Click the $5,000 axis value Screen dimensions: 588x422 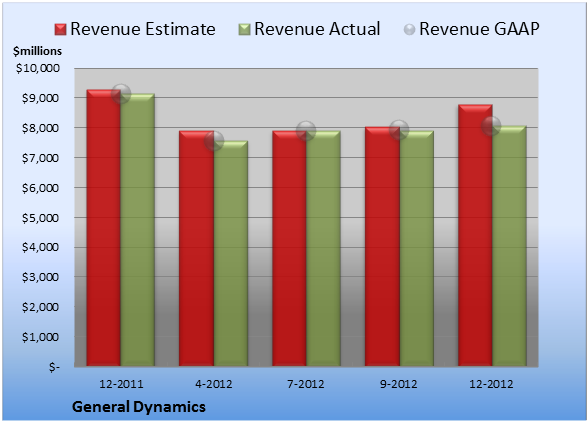pyautogui.click(x=40, y=218)
